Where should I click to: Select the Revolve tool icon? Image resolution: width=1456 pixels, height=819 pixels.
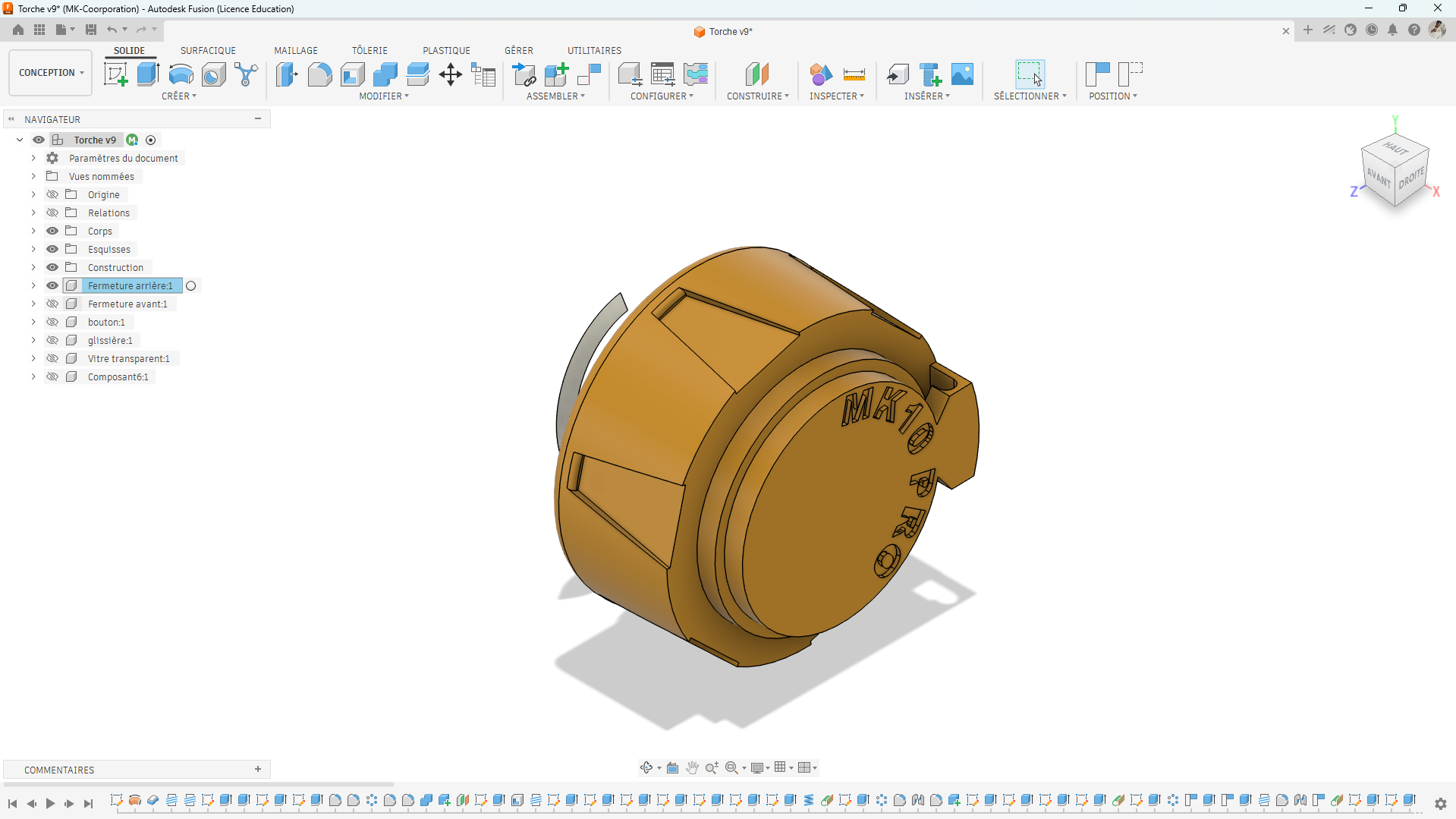pos(181,74)
